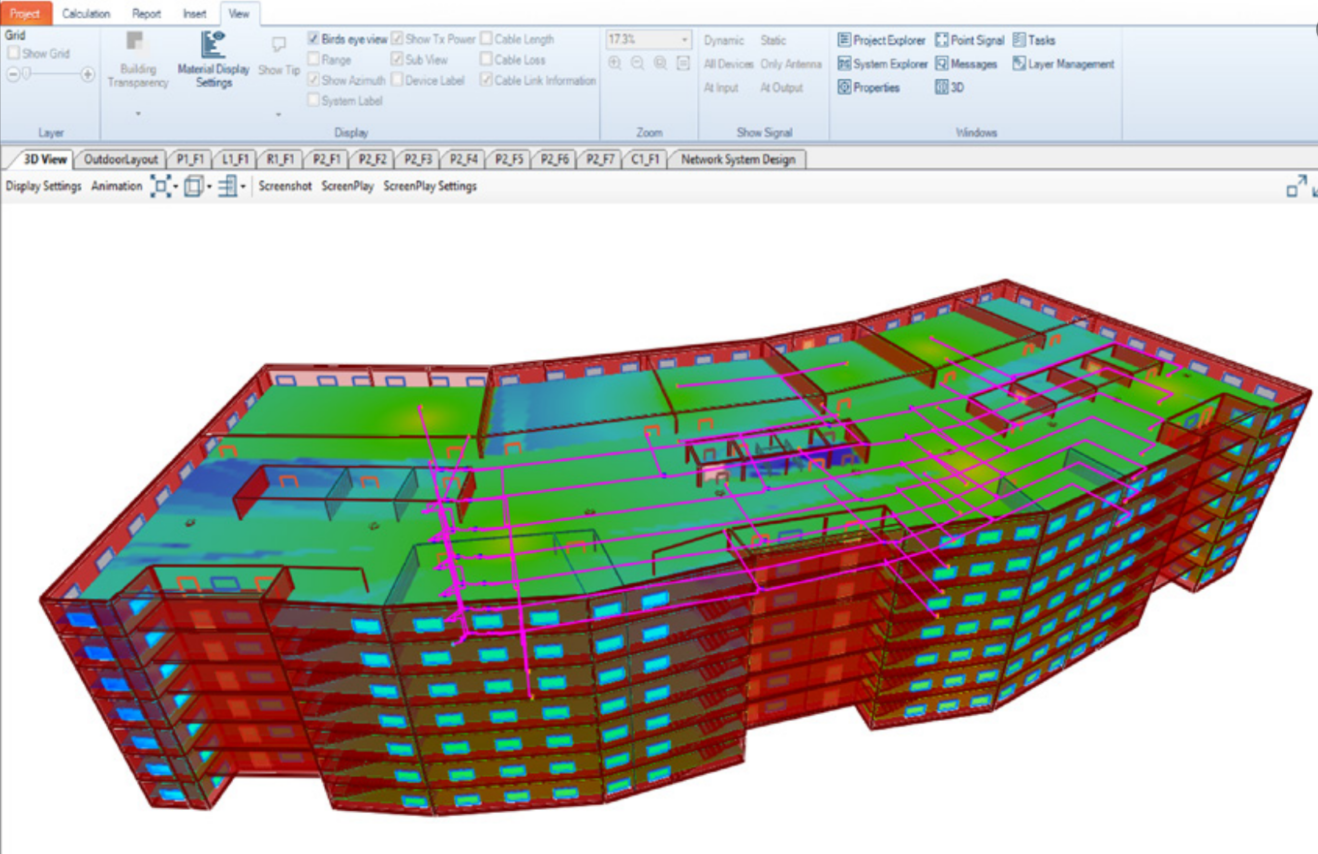Toggle the Cable Length checkbox

tap(486, 39)
